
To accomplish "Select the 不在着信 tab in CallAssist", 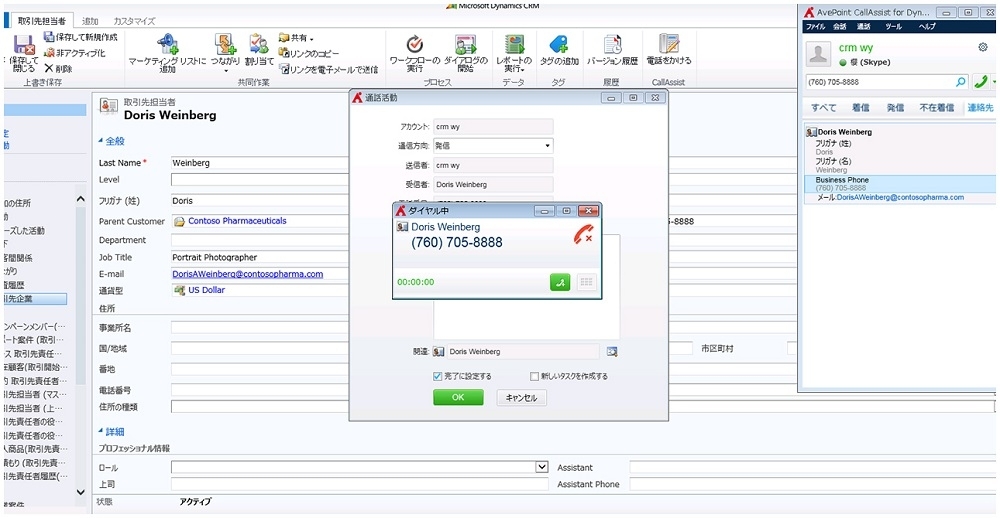I will tap(936, 108).
